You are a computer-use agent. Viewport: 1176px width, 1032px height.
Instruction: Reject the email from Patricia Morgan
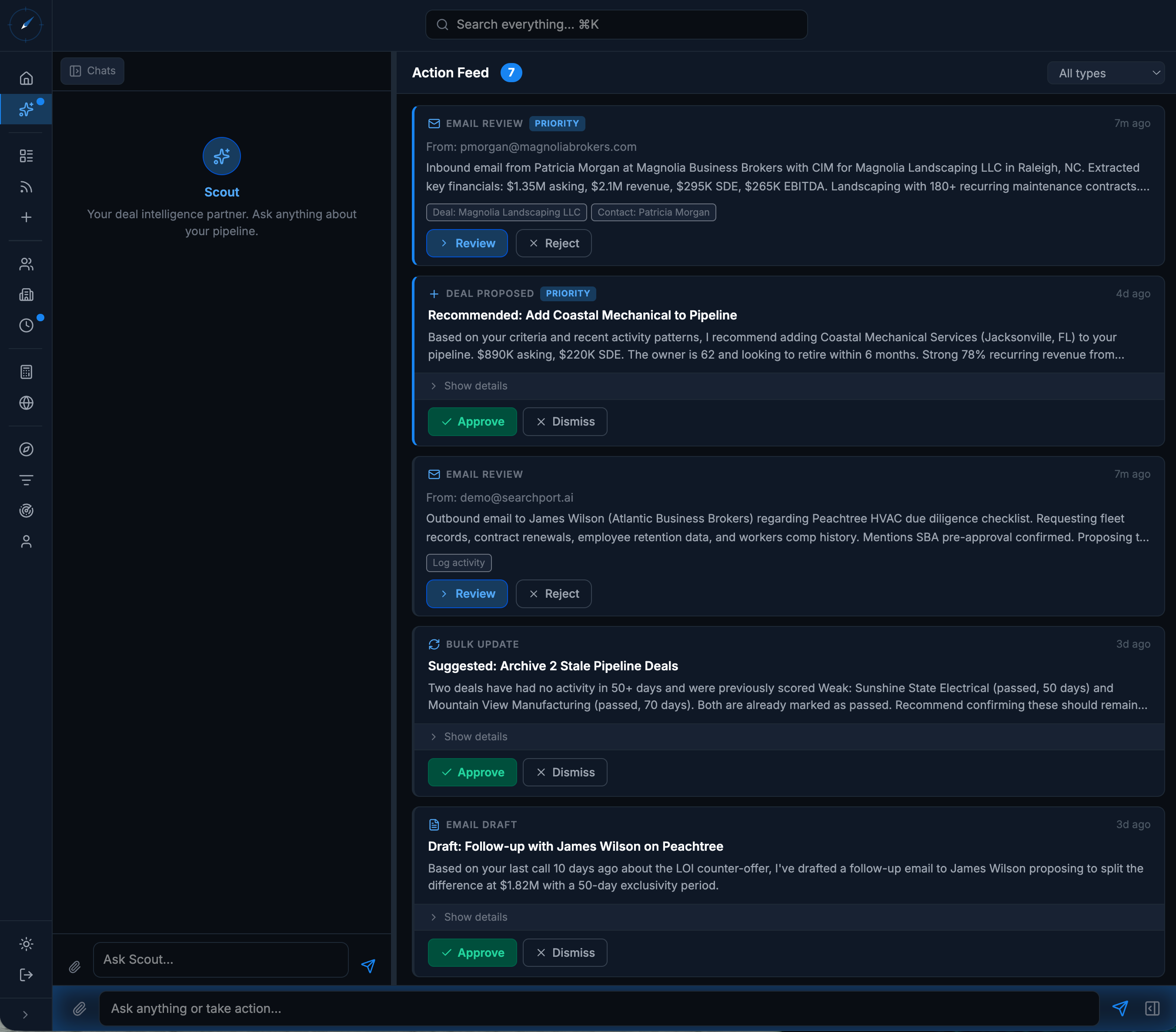click(553, 243)
